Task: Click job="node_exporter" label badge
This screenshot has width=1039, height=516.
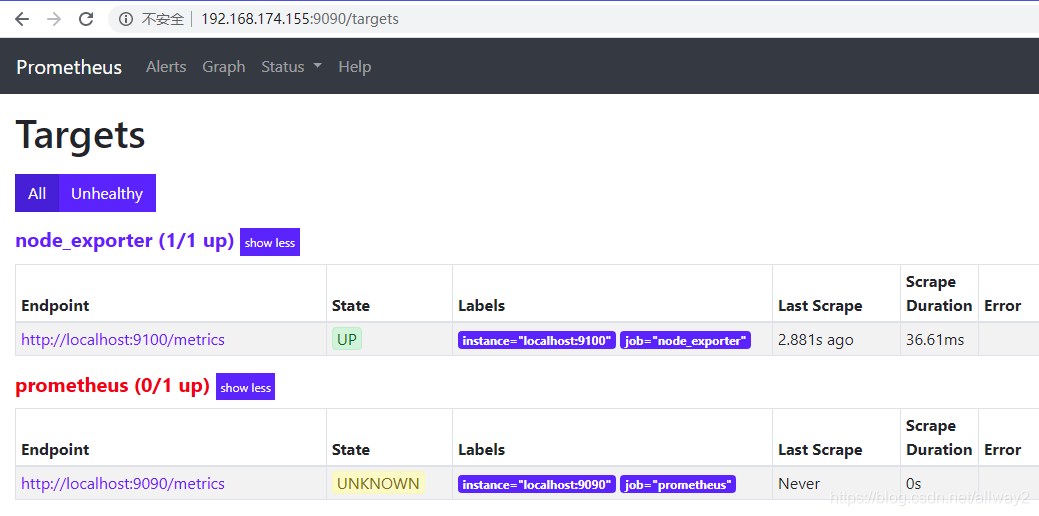Action: tap(685, 340)
